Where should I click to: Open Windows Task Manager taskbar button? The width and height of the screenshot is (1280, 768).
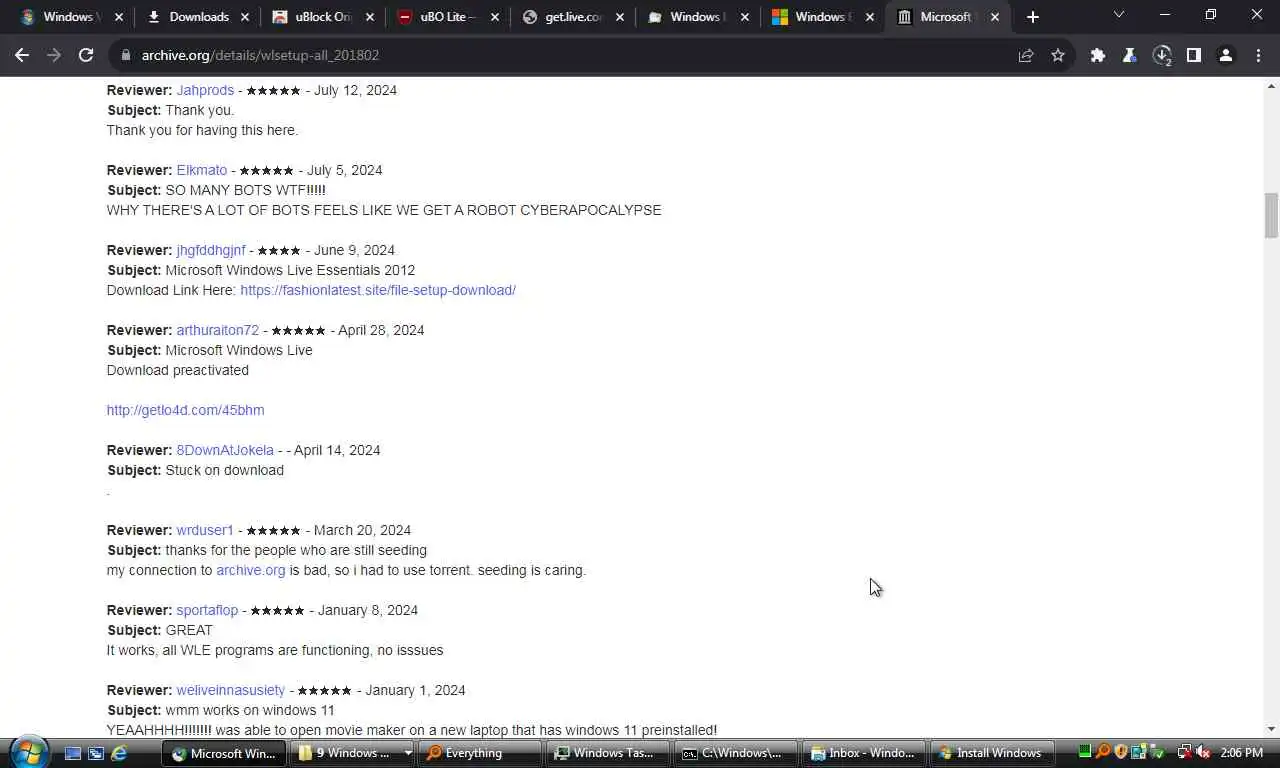point(608,753)
